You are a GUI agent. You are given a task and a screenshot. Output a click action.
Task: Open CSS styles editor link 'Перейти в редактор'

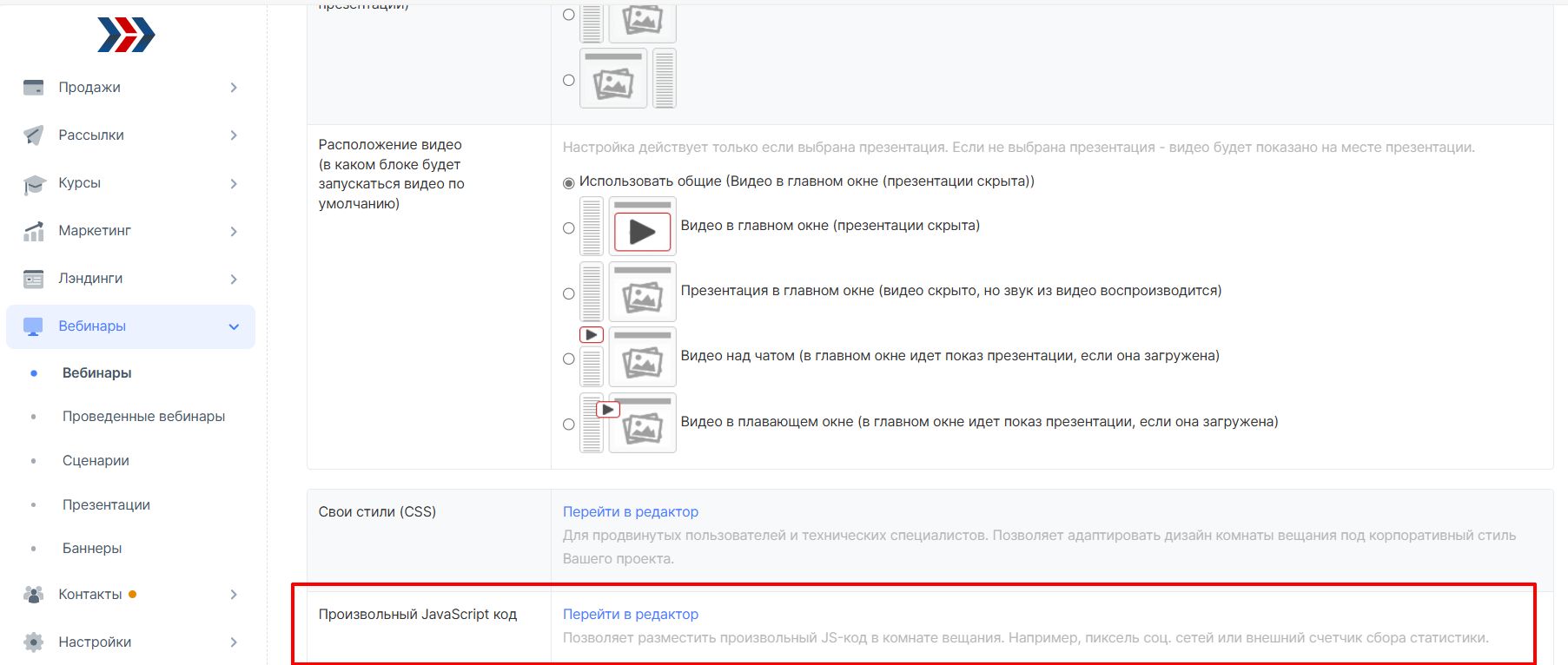pos(631,512)
